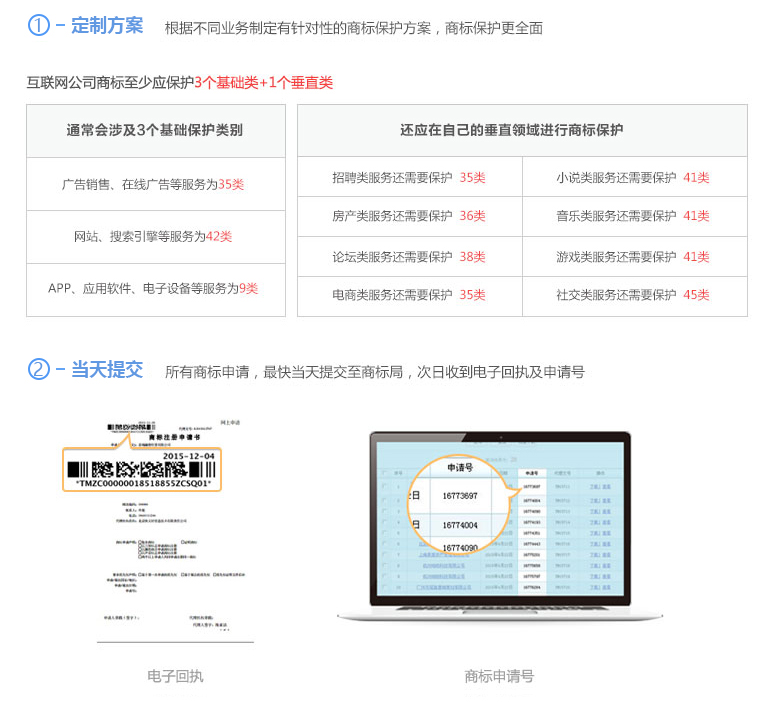Click the 房产类服务 36类 cell
Viewport: 784px width, 708px height.
coord(409,216)
